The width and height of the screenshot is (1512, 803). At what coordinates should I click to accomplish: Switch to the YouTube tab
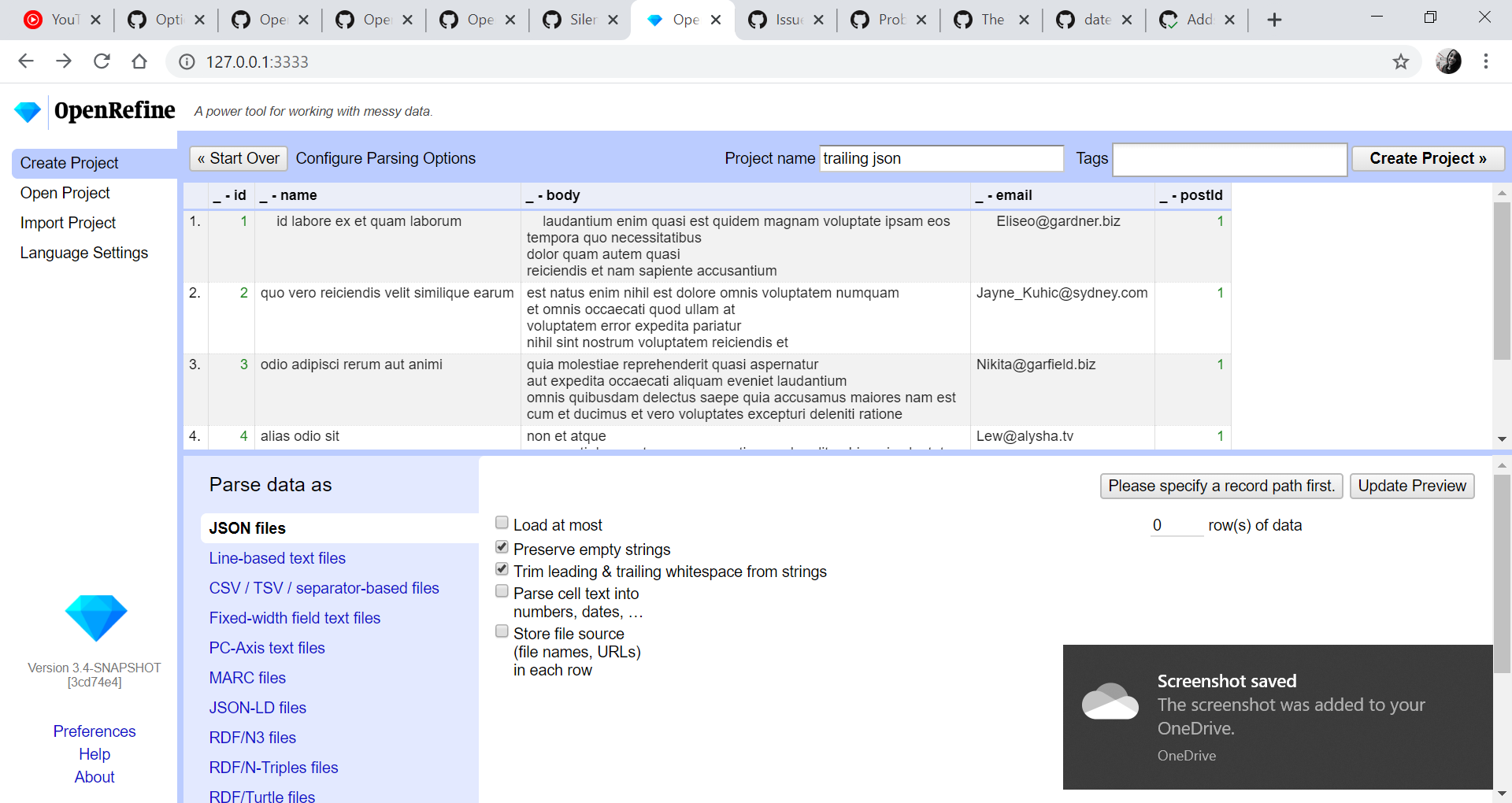tap(60, 20)
